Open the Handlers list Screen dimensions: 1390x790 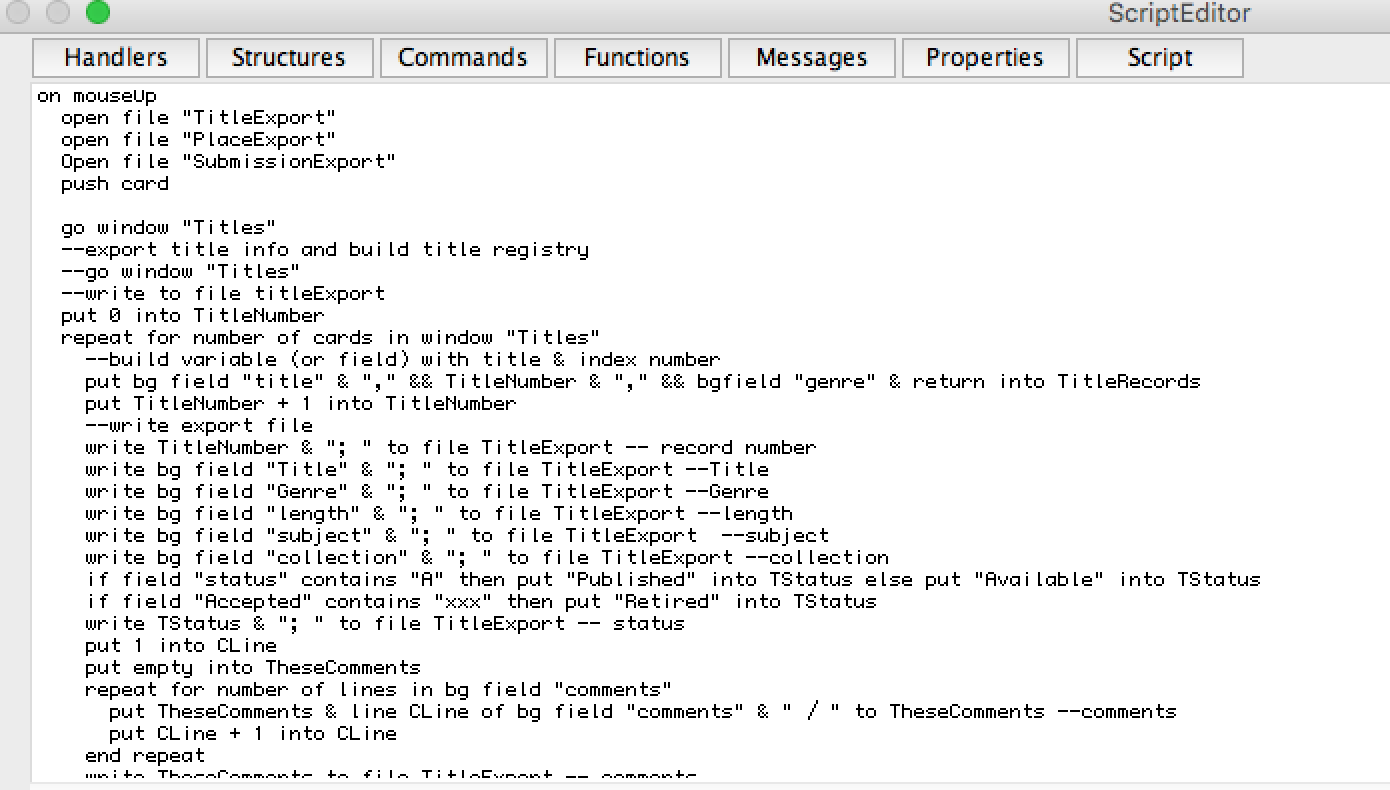116,58
